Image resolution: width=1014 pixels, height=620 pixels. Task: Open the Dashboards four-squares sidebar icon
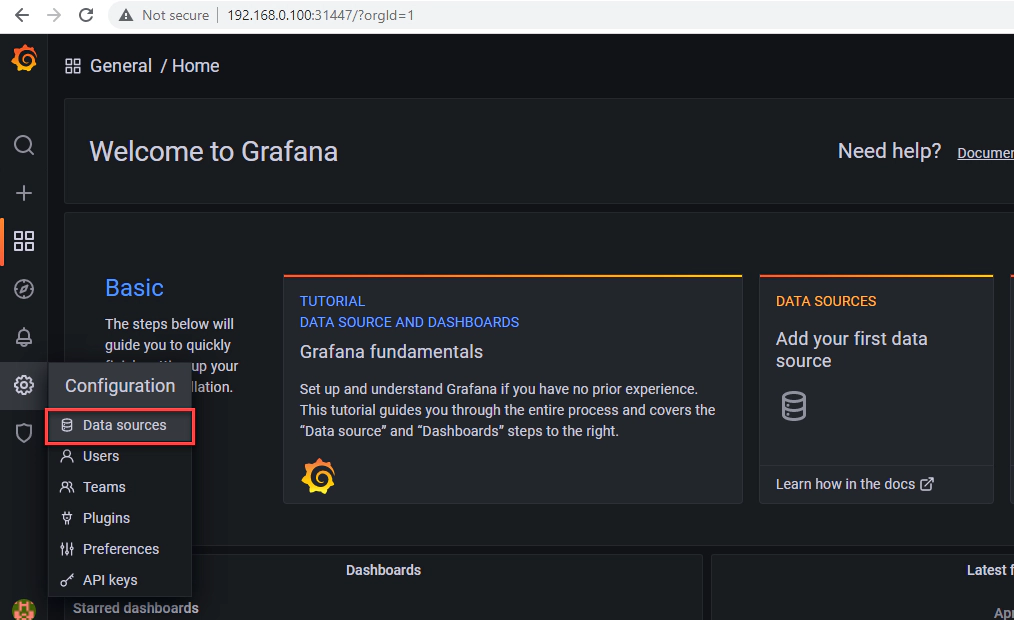[x=24, y=241]
